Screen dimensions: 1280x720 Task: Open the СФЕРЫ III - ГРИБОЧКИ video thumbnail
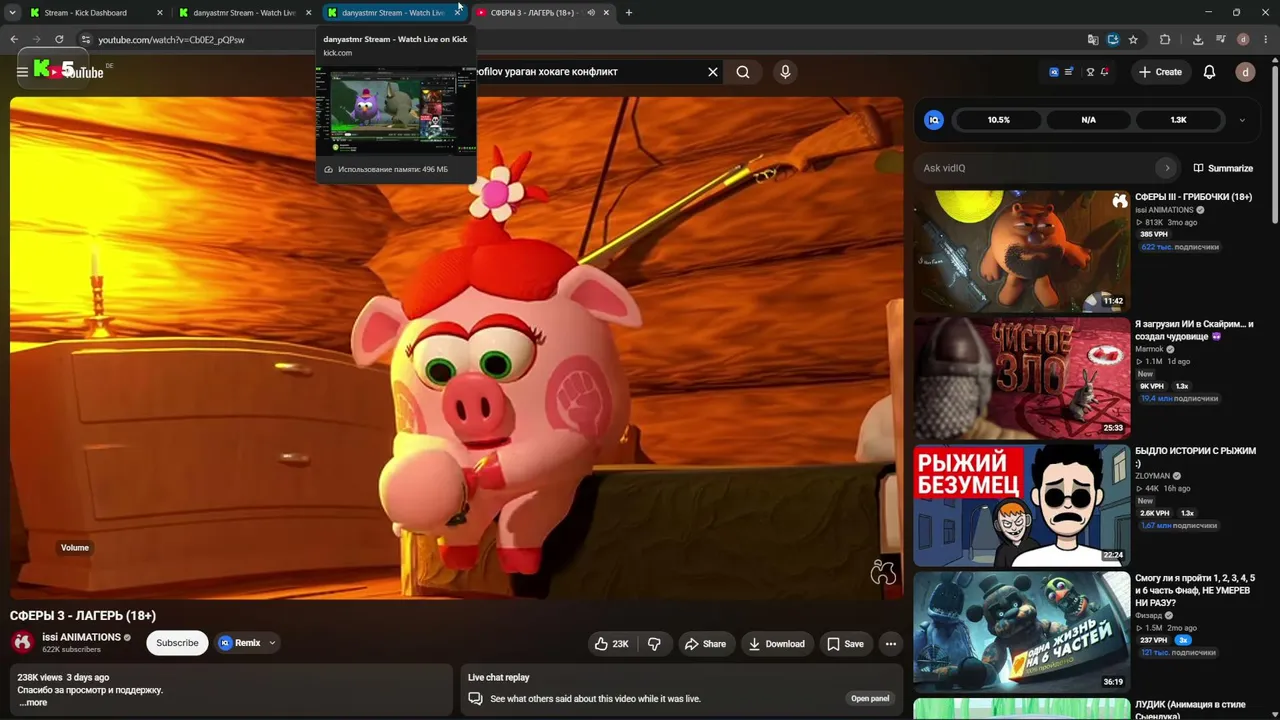coord(1021,252)
